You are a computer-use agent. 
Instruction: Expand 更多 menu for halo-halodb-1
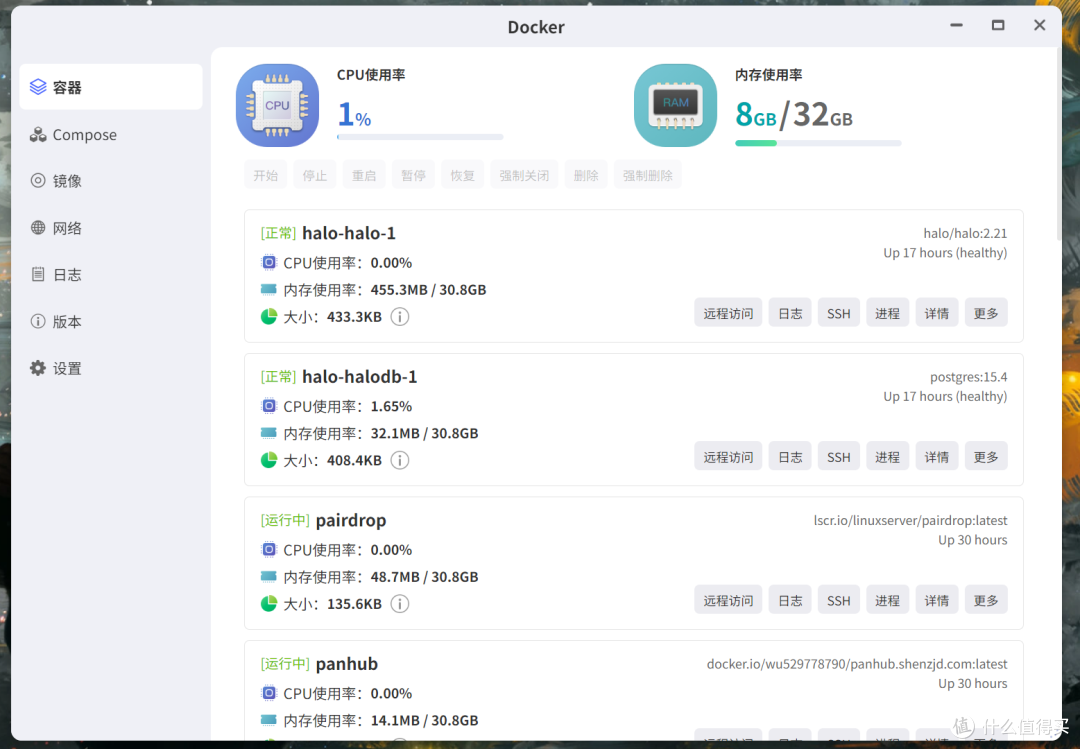pos(986,456)
